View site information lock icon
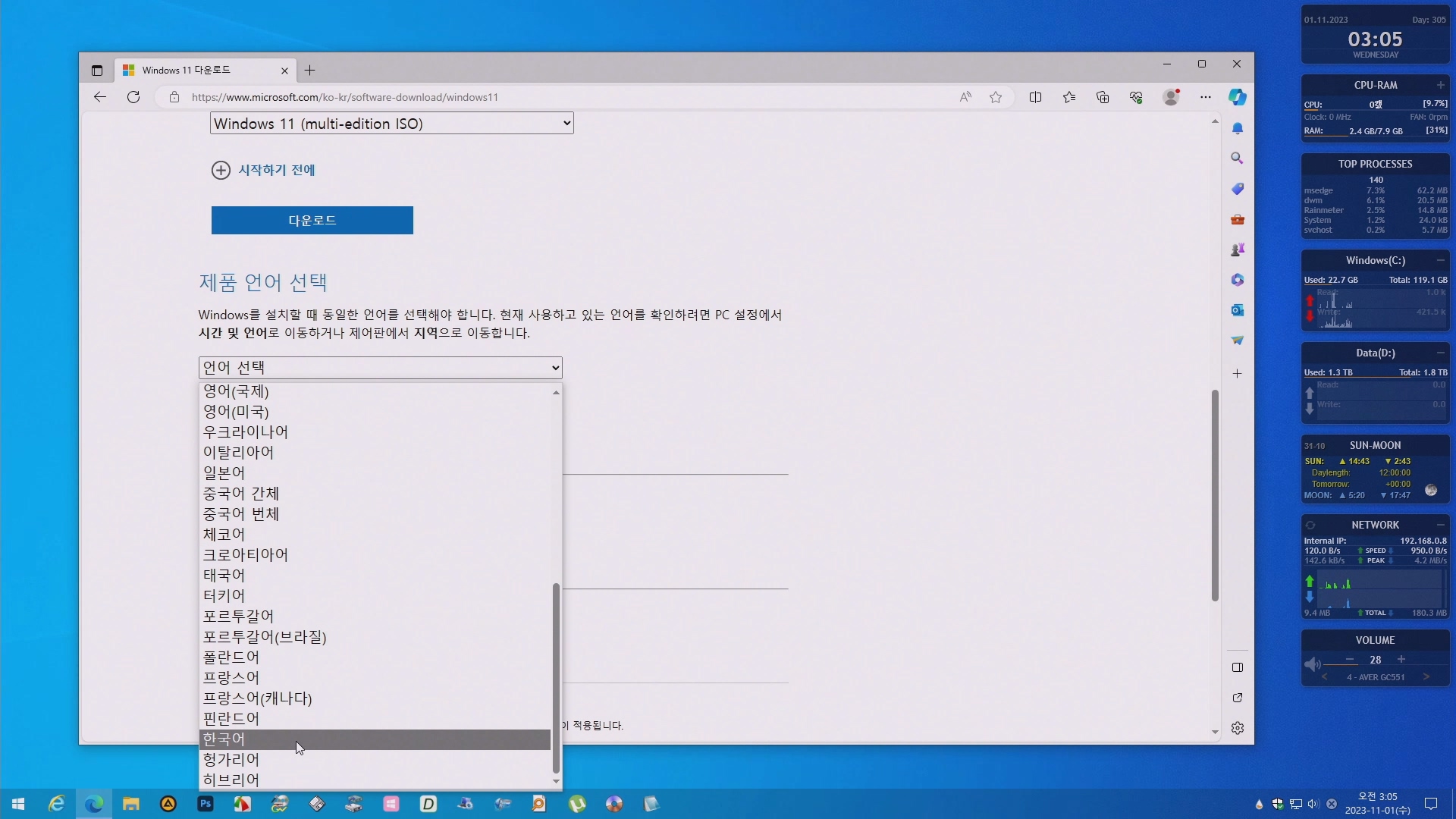This screenshot has width=1456, height=819. (x=174, y=97)
